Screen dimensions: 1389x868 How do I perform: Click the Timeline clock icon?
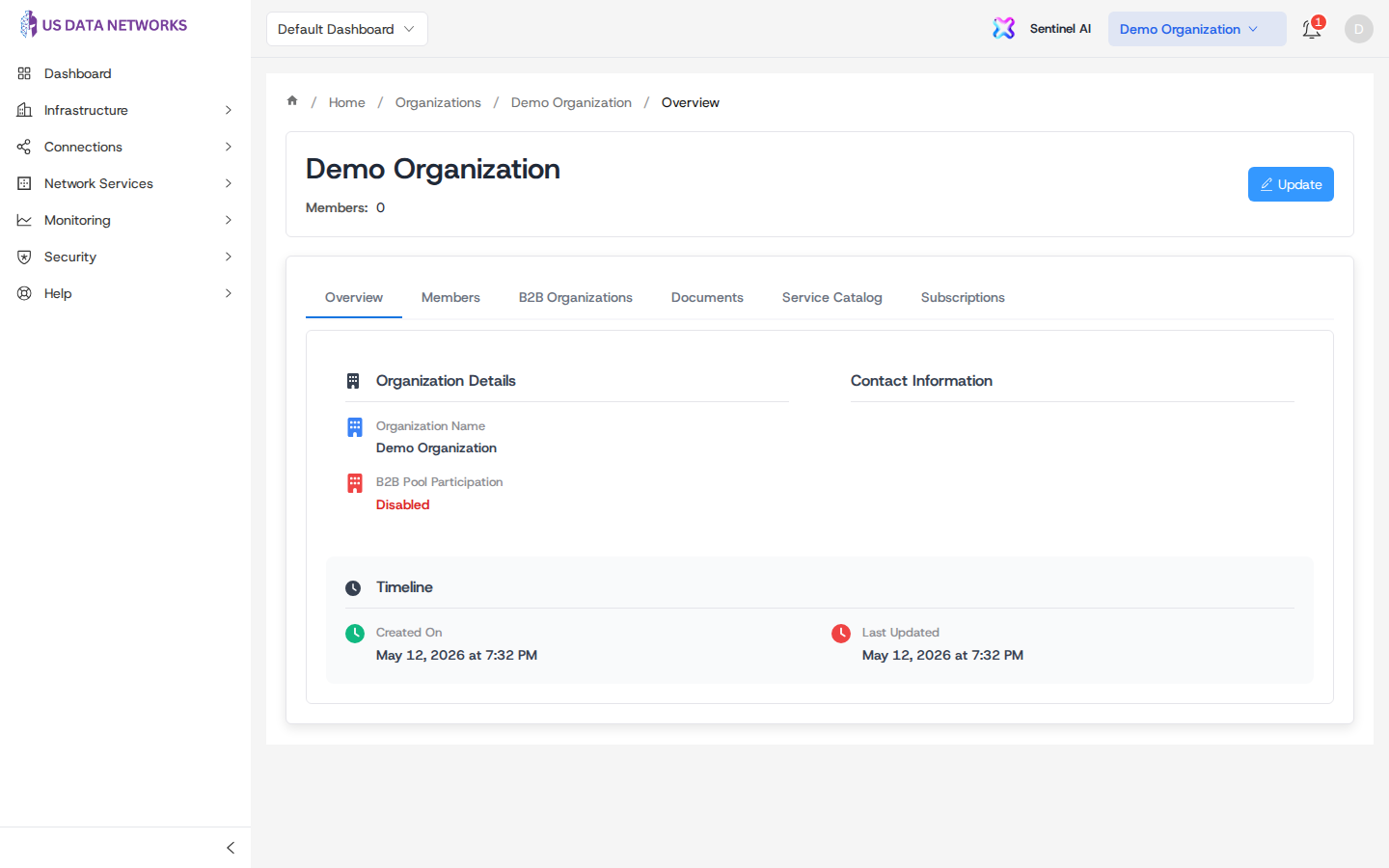[353, 587]
